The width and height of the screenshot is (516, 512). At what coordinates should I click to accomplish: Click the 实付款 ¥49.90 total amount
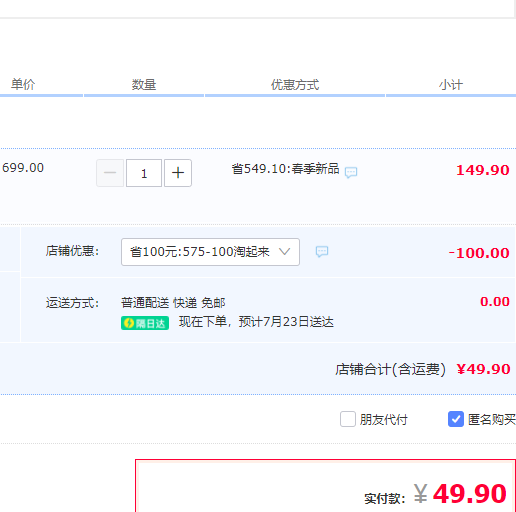pyautogui.click(x=435, y=494)
